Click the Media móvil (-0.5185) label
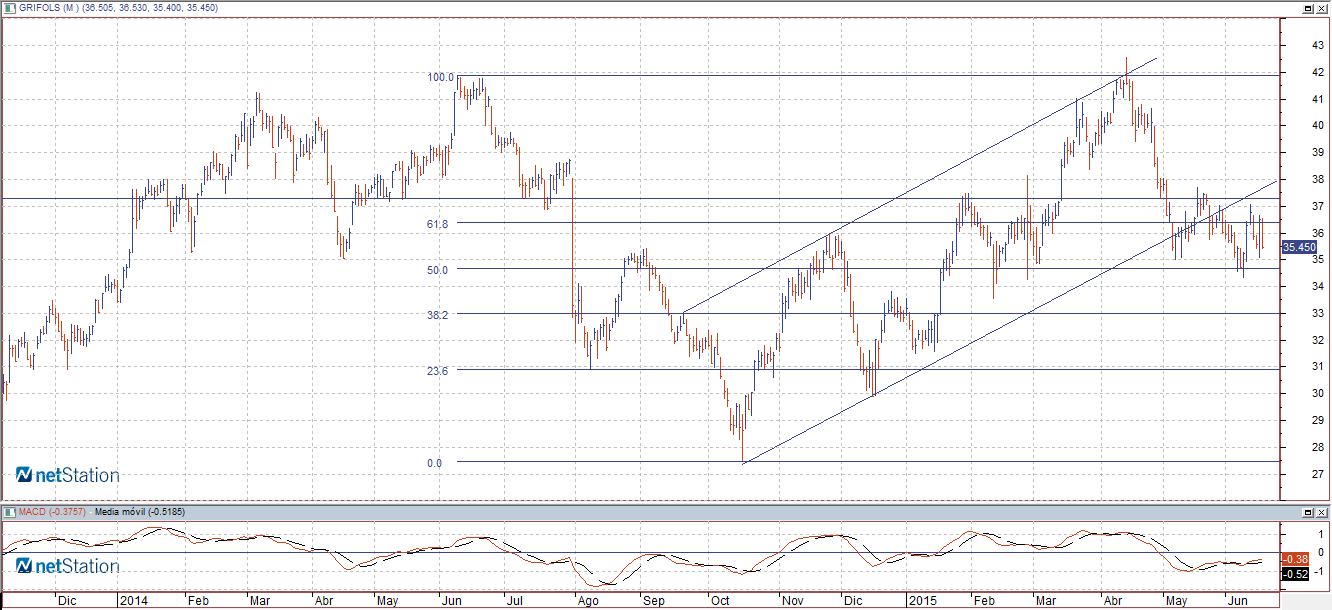Screen dimensions: 1332x610 [x=139, y=512]
